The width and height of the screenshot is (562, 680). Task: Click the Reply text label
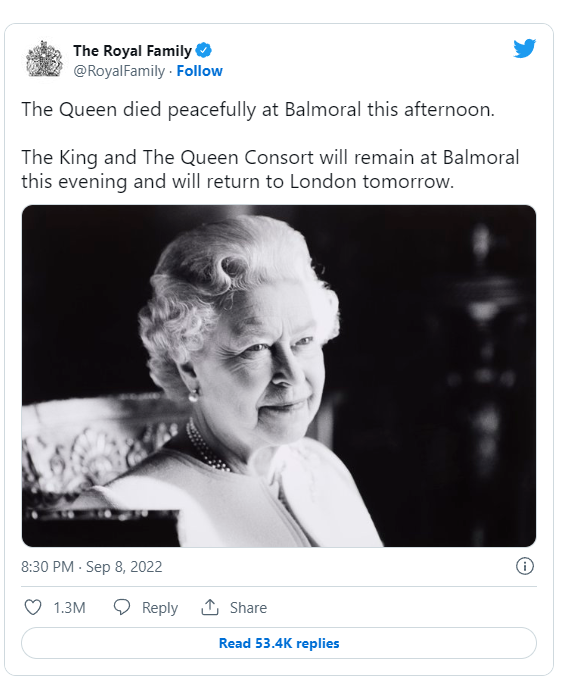tap(160, 608)
